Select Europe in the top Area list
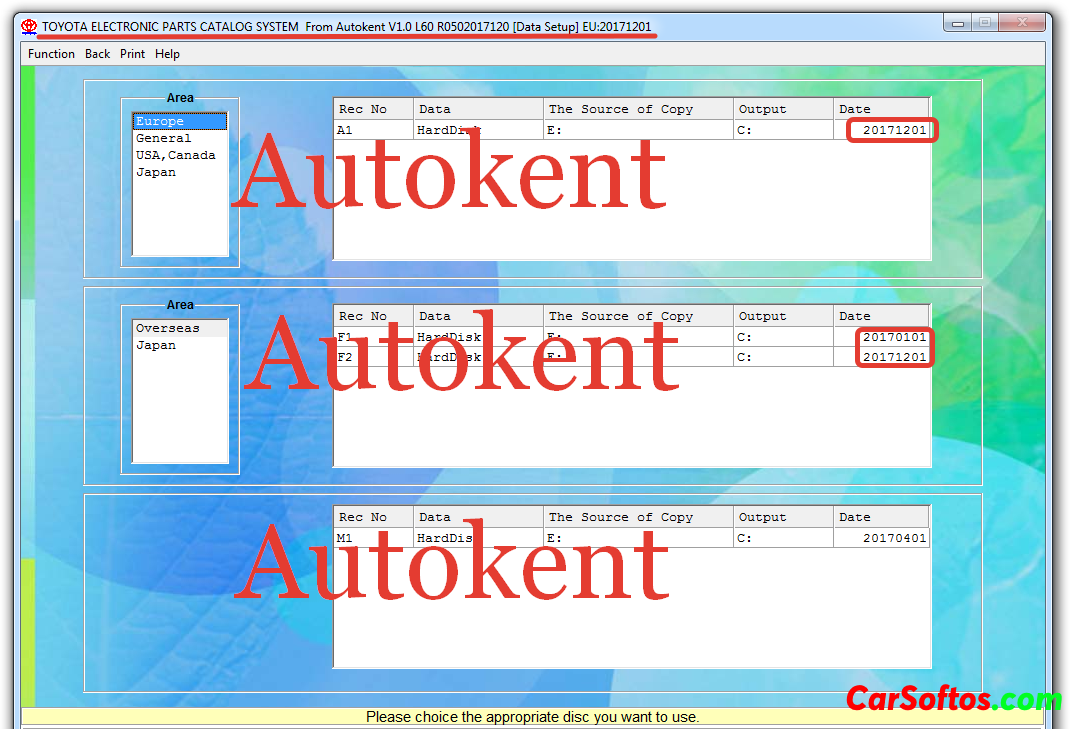 click(160, 122)
